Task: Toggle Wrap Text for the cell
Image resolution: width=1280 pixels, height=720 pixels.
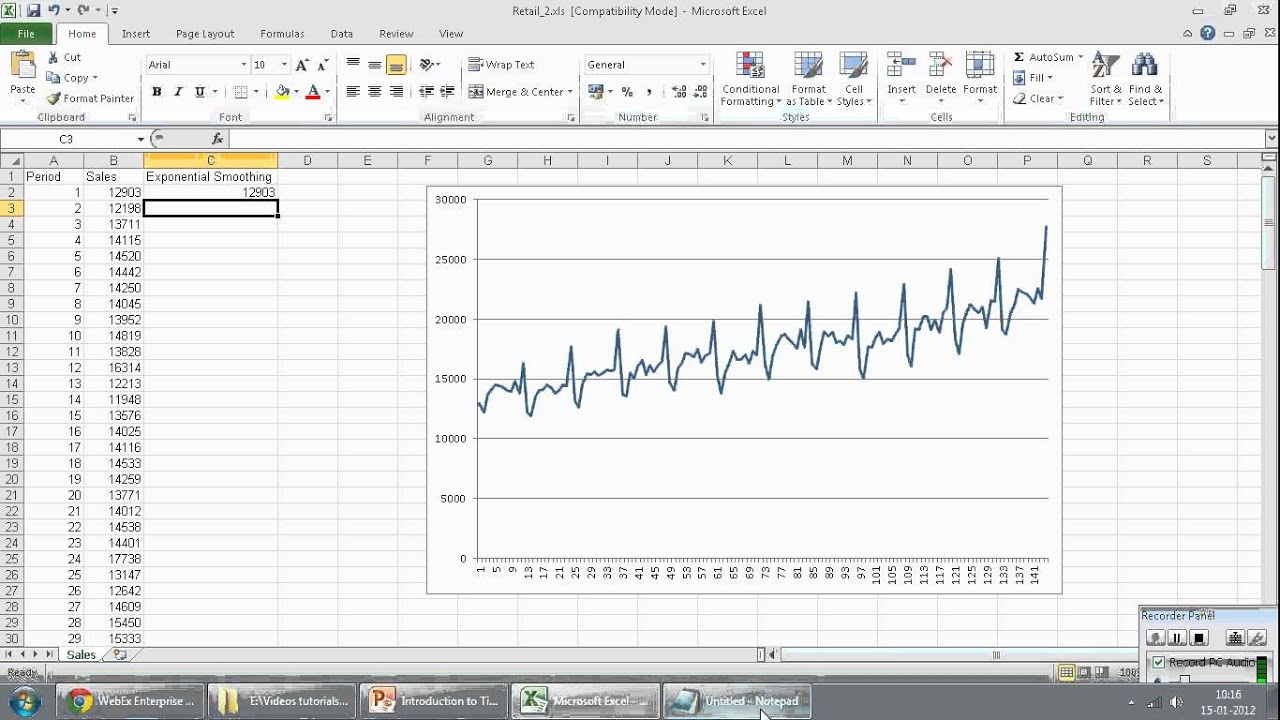Action: 501,65
